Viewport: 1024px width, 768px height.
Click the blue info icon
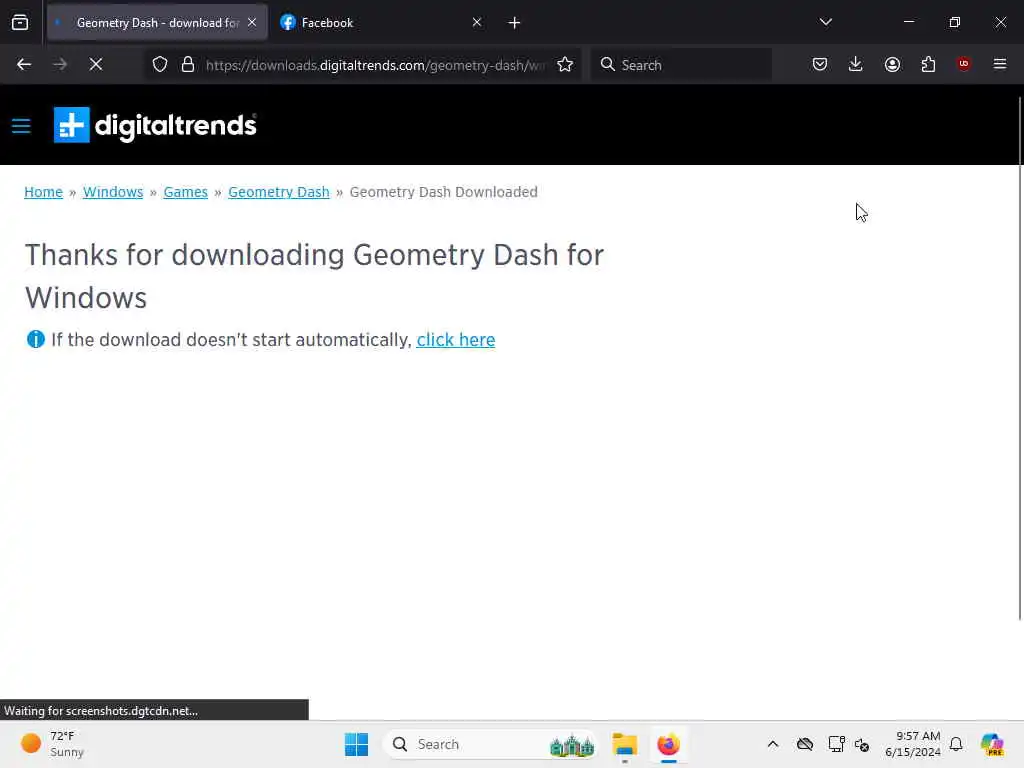pyautogui.click(x=35, y=340)
